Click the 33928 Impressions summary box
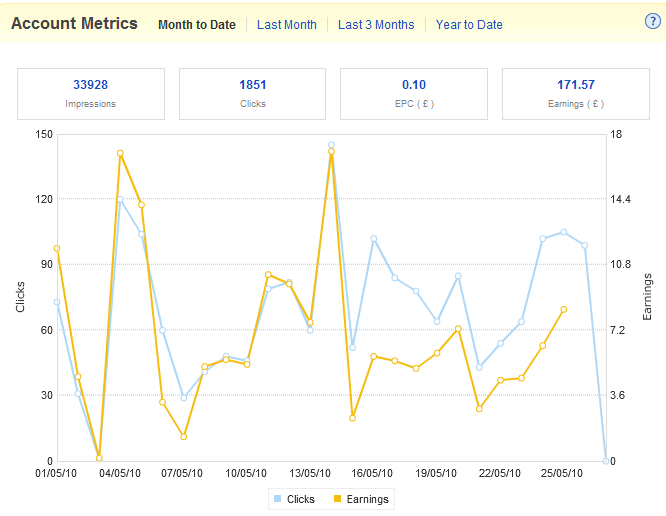The height and width of the screenshot is (516, 666). pos(91,93)
